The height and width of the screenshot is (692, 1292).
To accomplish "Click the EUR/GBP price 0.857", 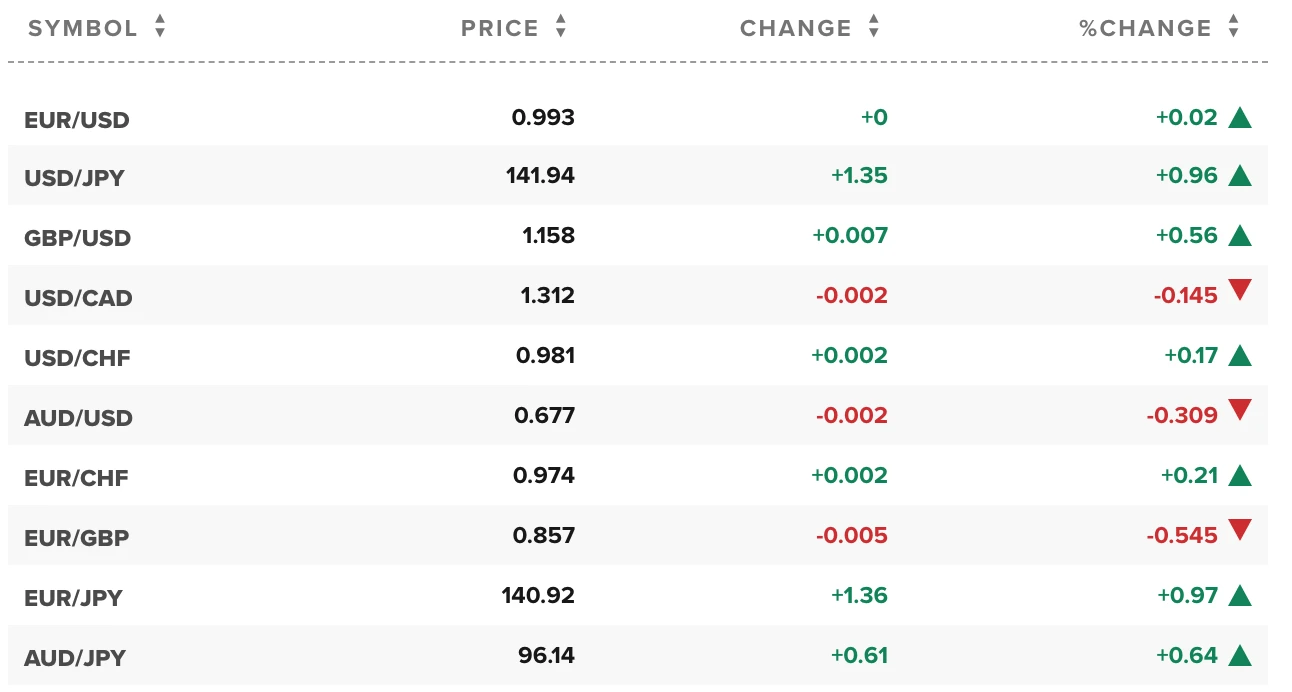I will pyautogui.click(x=544, y=535).
